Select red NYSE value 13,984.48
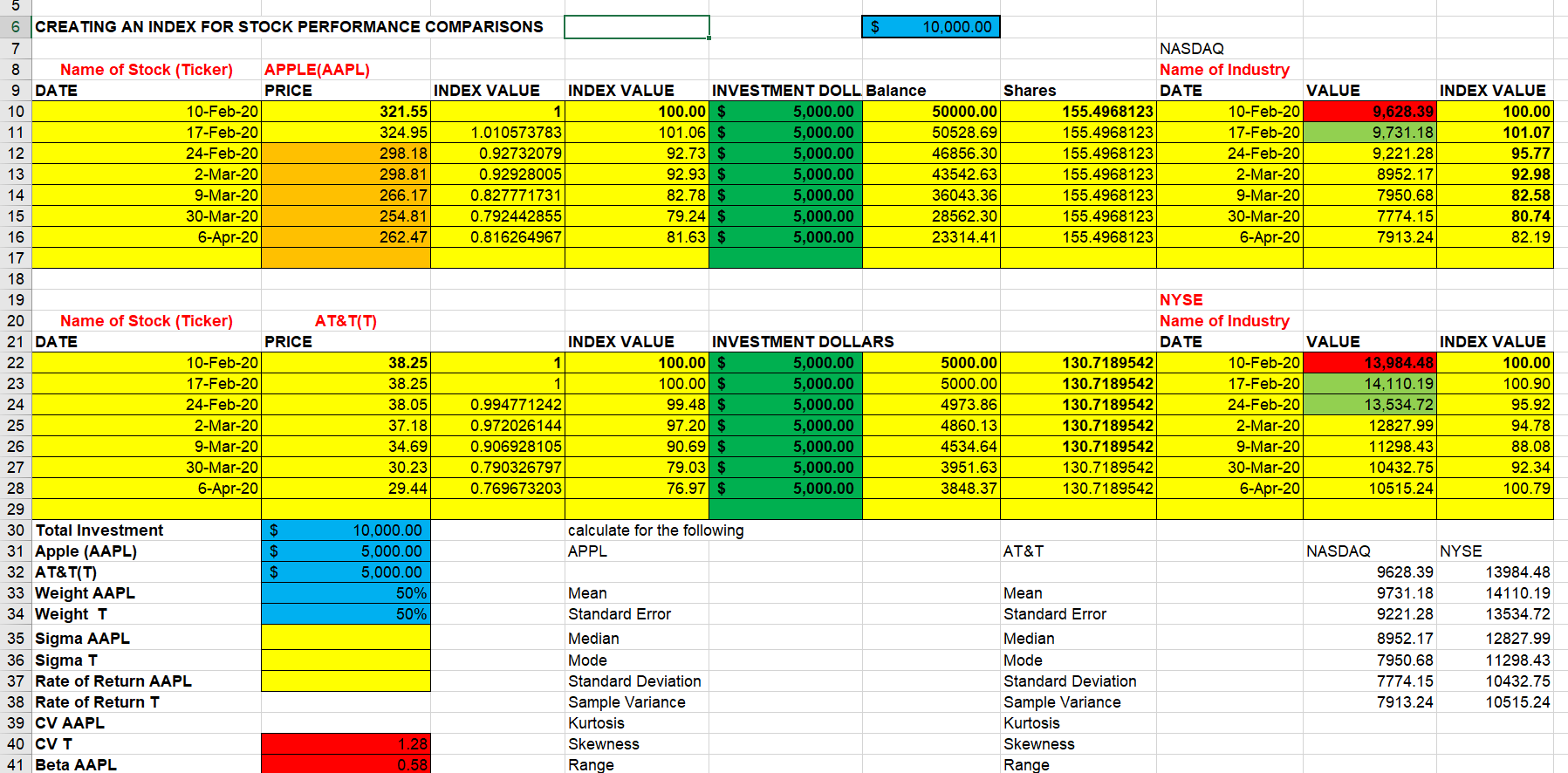Image resolution: width=1568 pixels, height=773 pixels. [x=1370, y=363]
